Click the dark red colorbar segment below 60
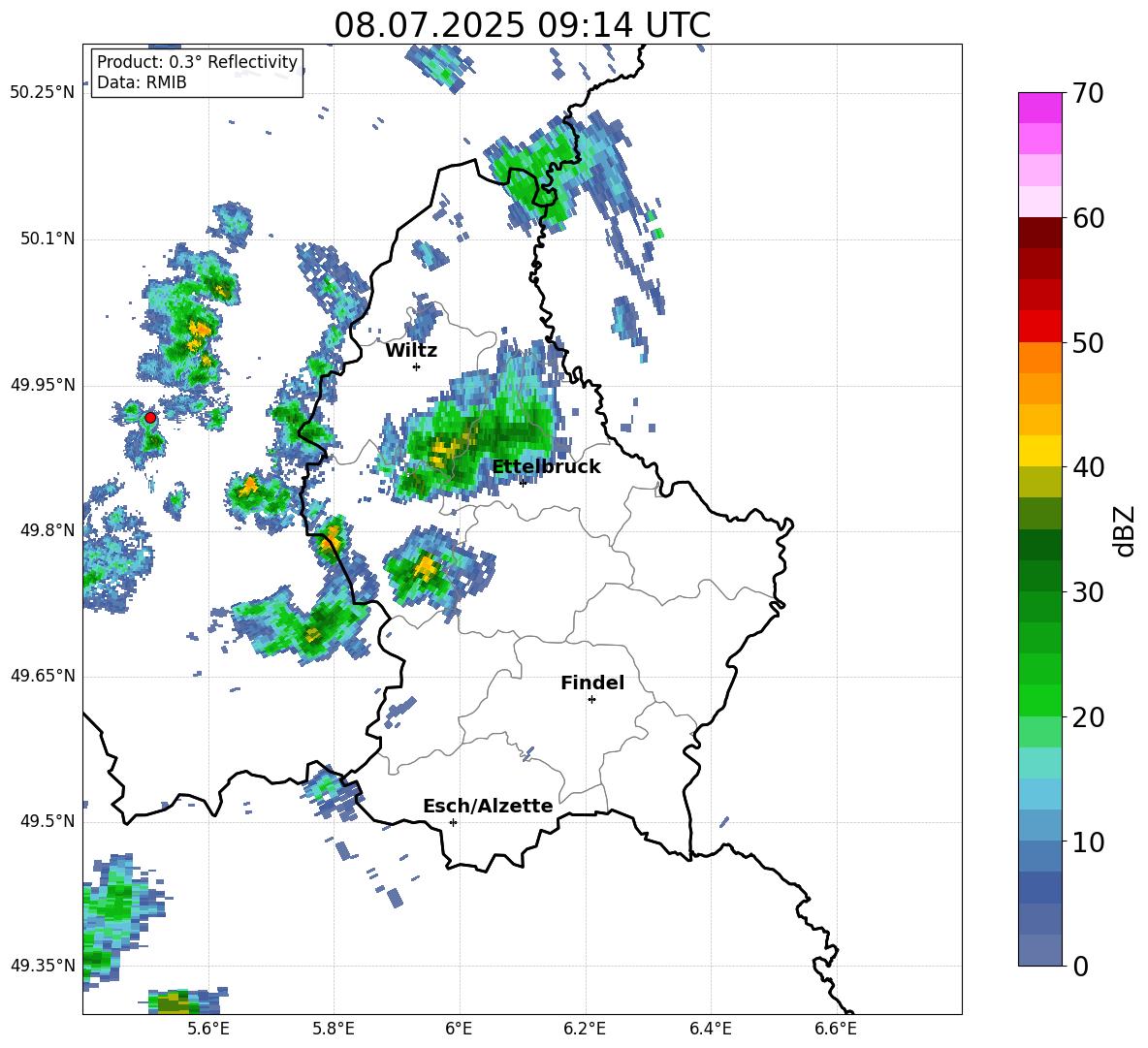 (1039, 233)
